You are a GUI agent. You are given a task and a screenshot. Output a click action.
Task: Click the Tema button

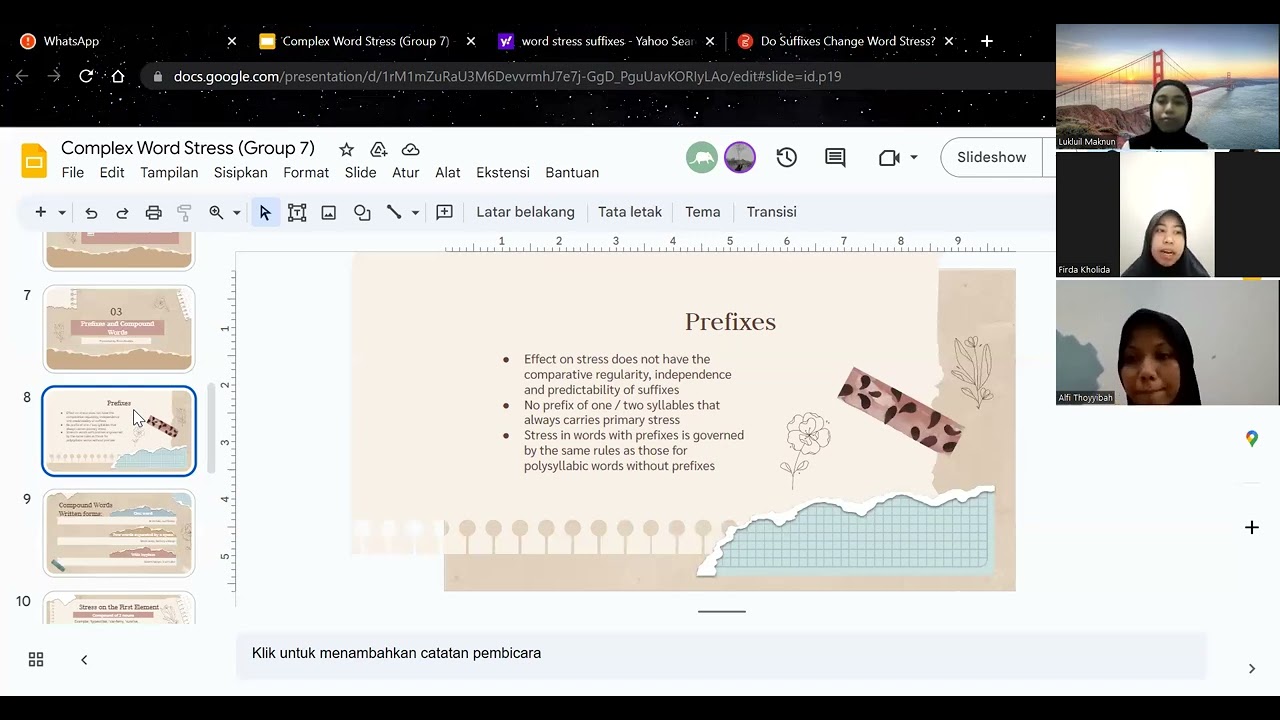coord(703,212)
